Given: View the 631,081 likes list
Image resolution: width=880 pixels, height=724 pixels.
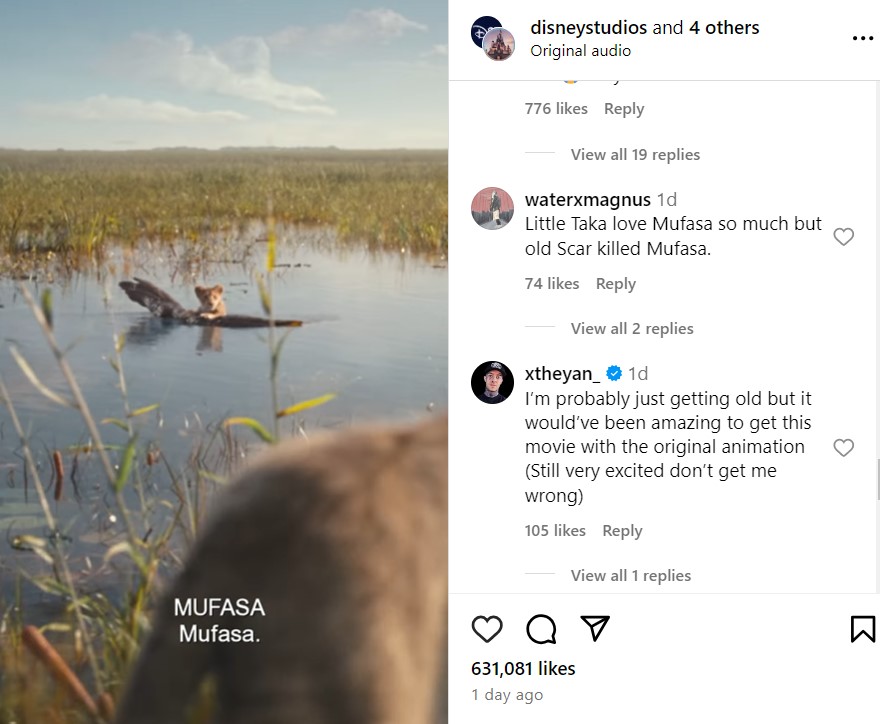Looking at the screenshot, I should (523, 668).
